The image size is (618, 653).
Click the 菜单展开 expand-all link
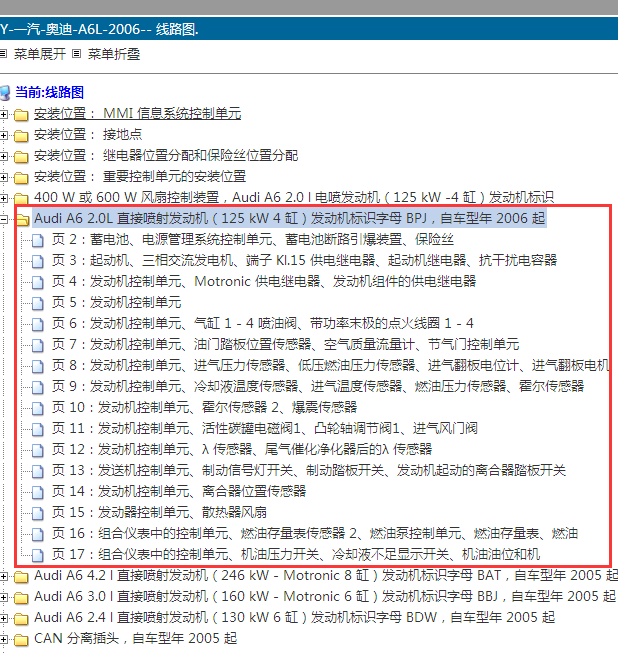40,54
